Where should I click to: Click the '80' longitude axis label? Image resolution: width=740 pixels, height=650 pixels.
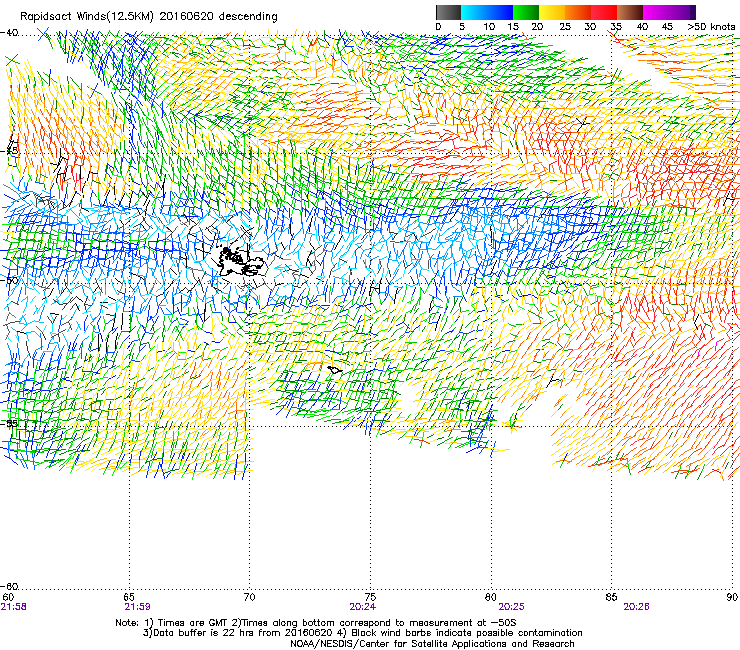[x=491, y=597]
